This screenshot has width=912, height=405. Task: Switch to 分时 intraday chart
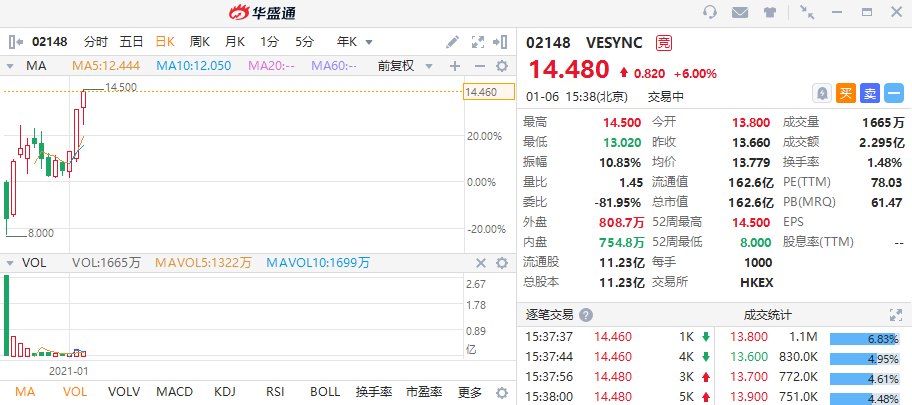pos(96,42)
